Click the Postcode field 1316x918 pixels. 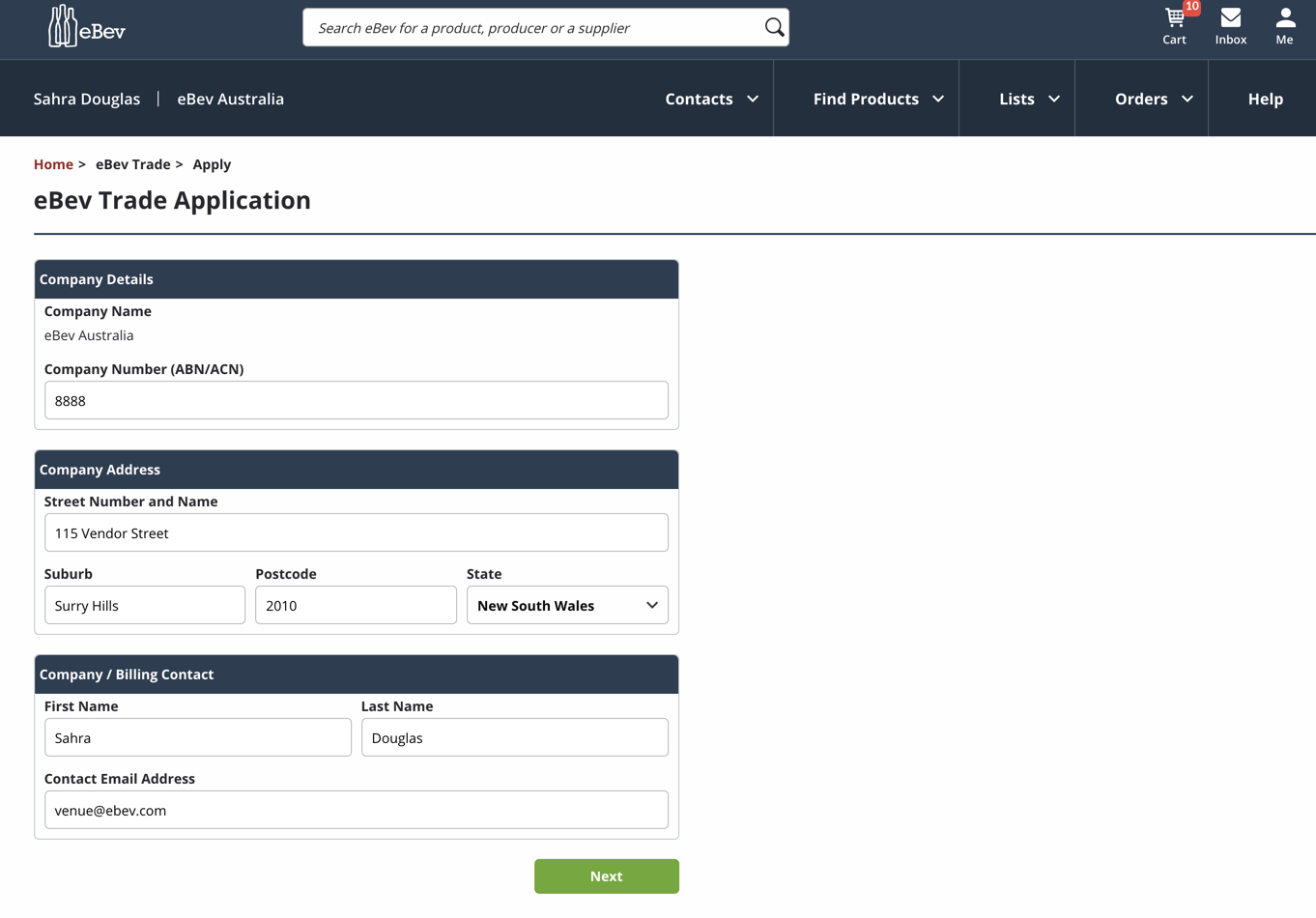(x=356, y=605)
